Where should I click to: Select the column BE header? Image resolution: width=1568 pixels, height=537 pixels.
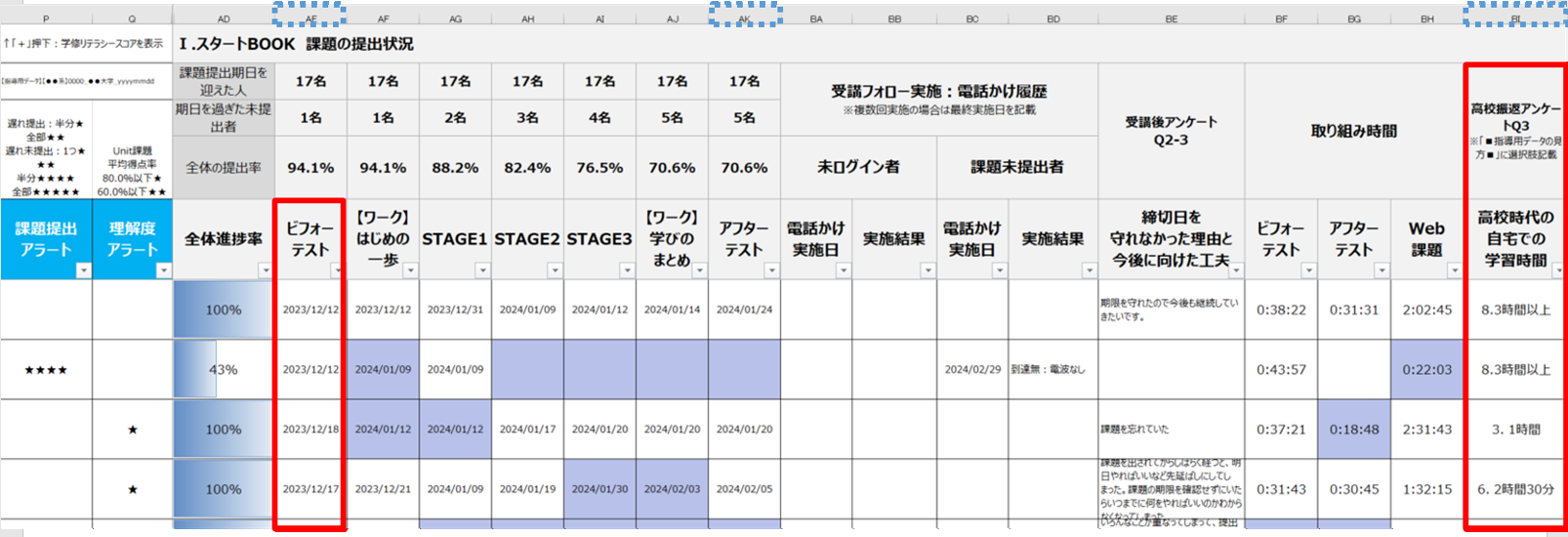(1171, 19)
